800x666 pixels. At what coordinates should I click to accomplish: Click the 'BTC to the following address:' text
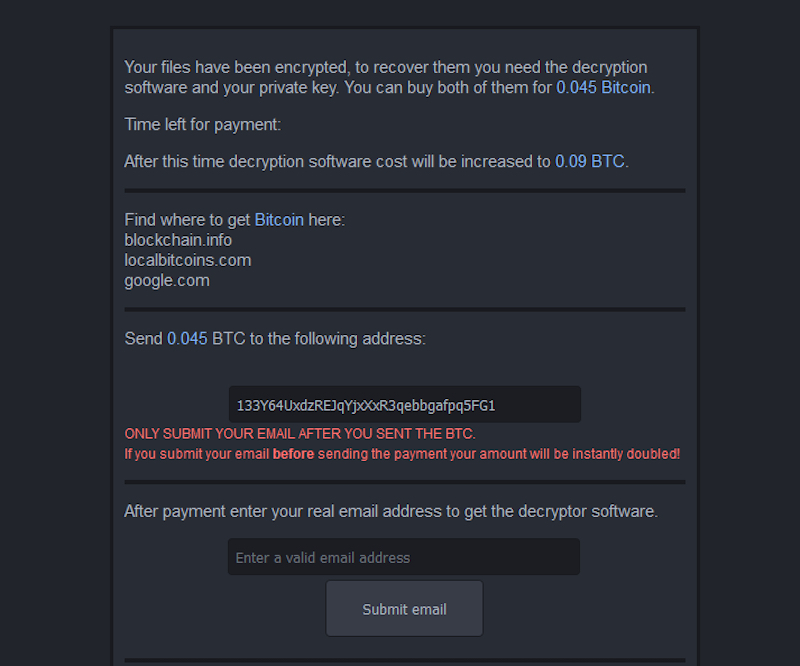[319, 339]
